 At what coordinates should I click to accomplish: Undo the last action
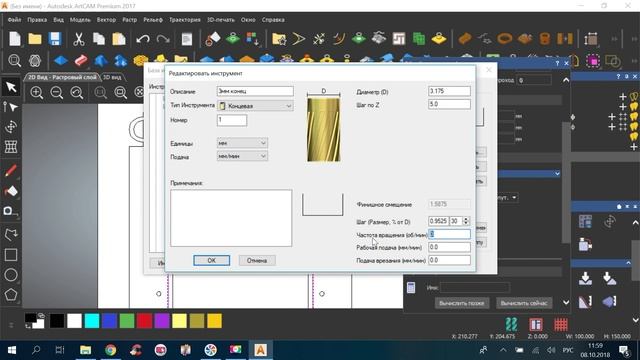point(143,39)
